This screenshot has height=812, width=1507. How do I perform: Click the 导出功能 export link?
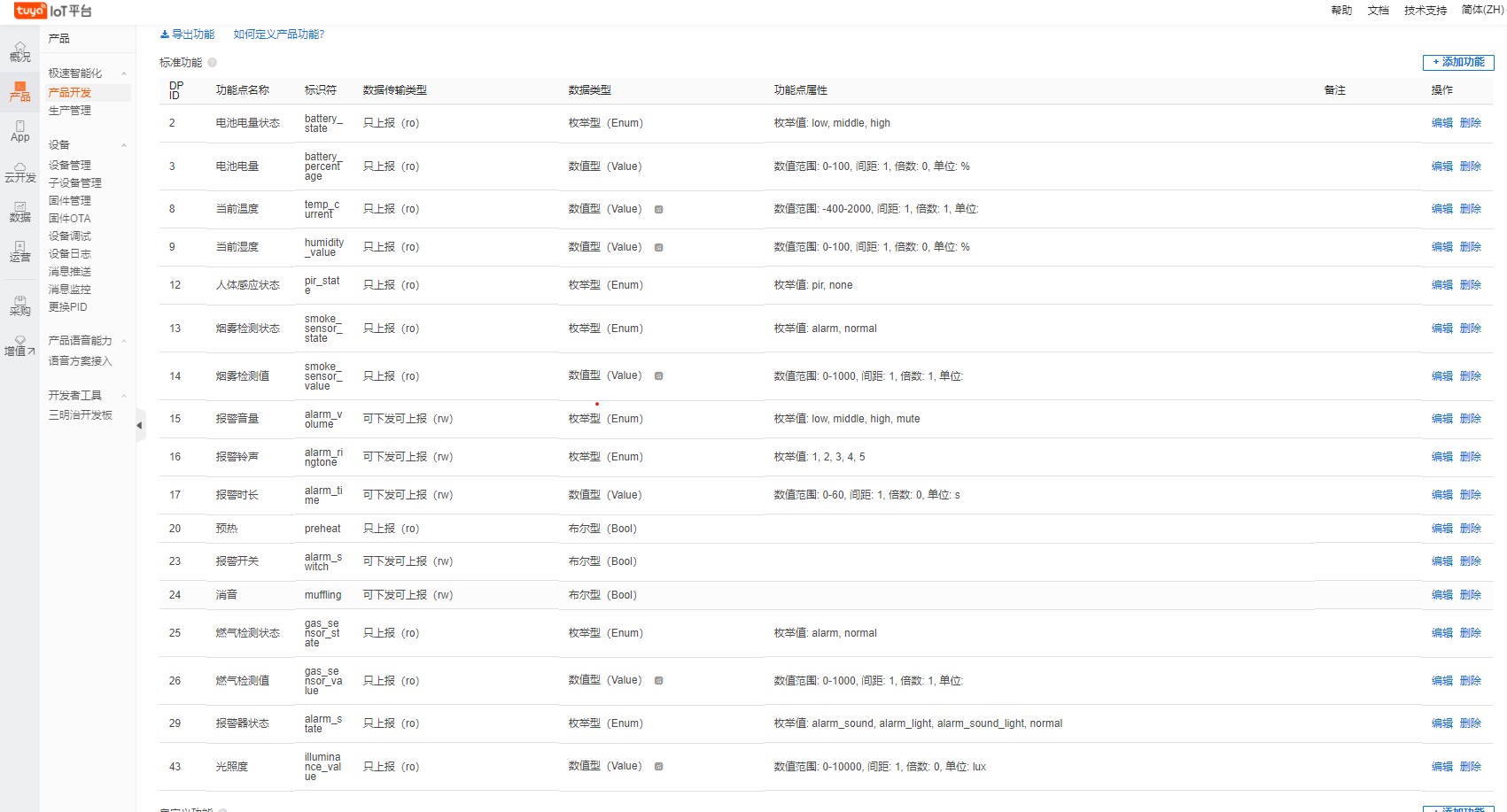pos(187,35)
